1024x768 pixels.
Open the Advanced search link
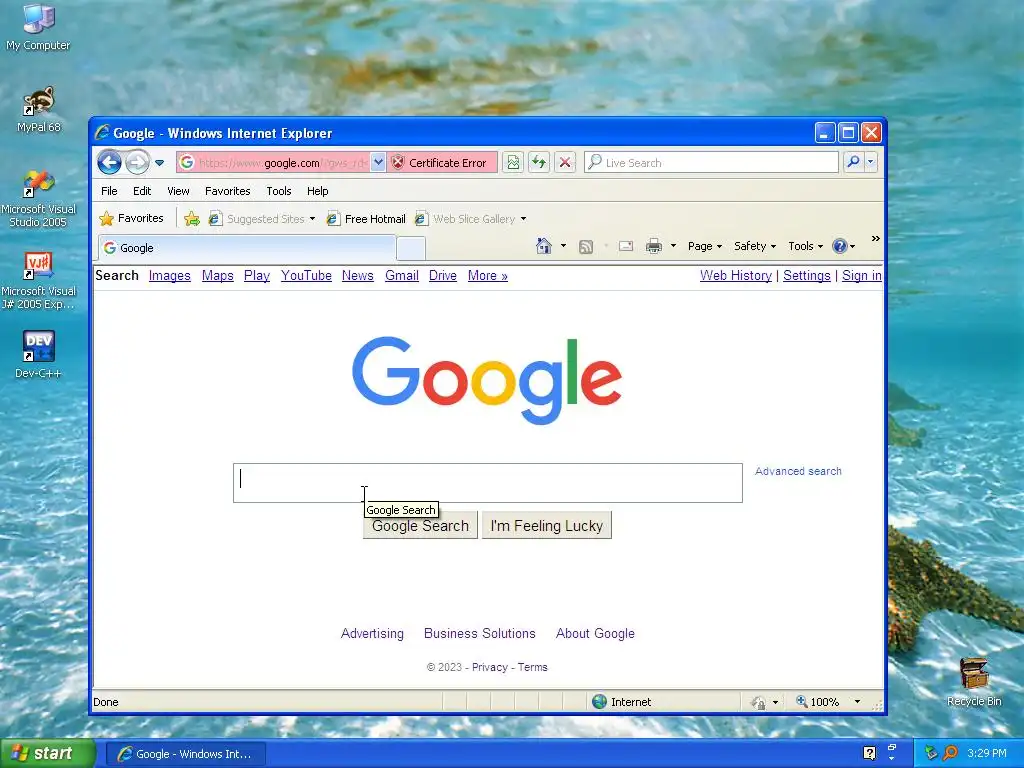(x=798, y=471)
